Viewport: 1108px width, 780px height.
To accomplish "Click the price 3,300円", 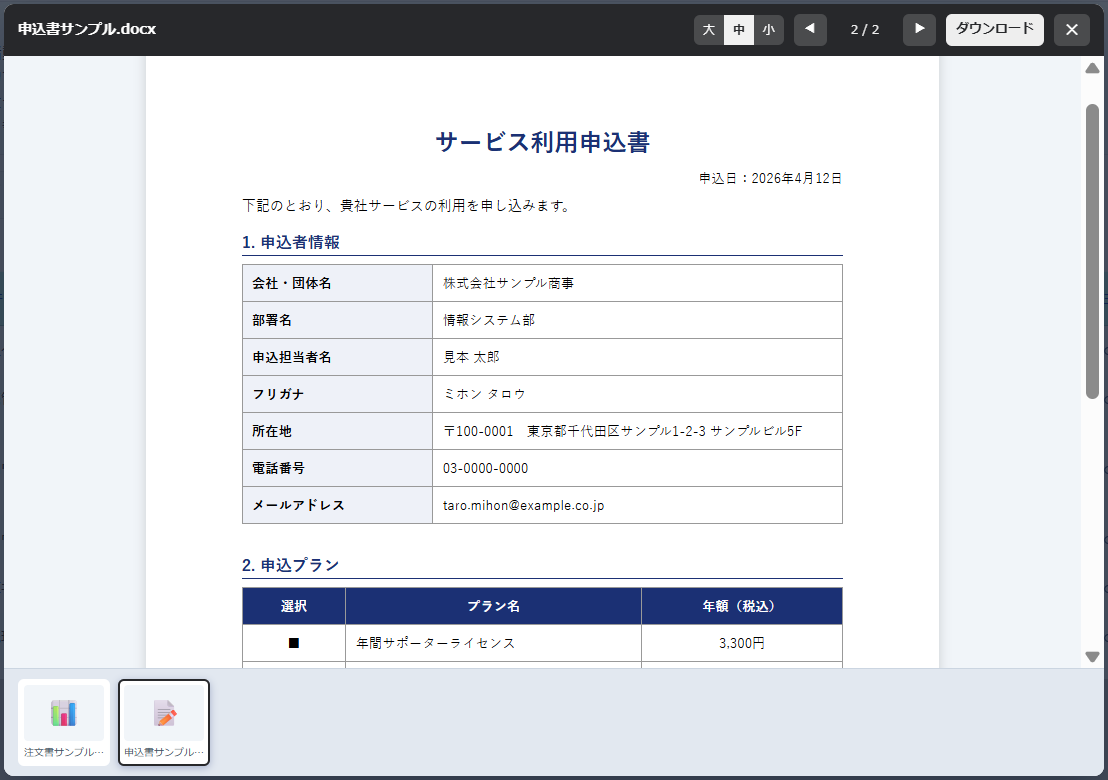I will pyautogui.click(x=742, y=643).
